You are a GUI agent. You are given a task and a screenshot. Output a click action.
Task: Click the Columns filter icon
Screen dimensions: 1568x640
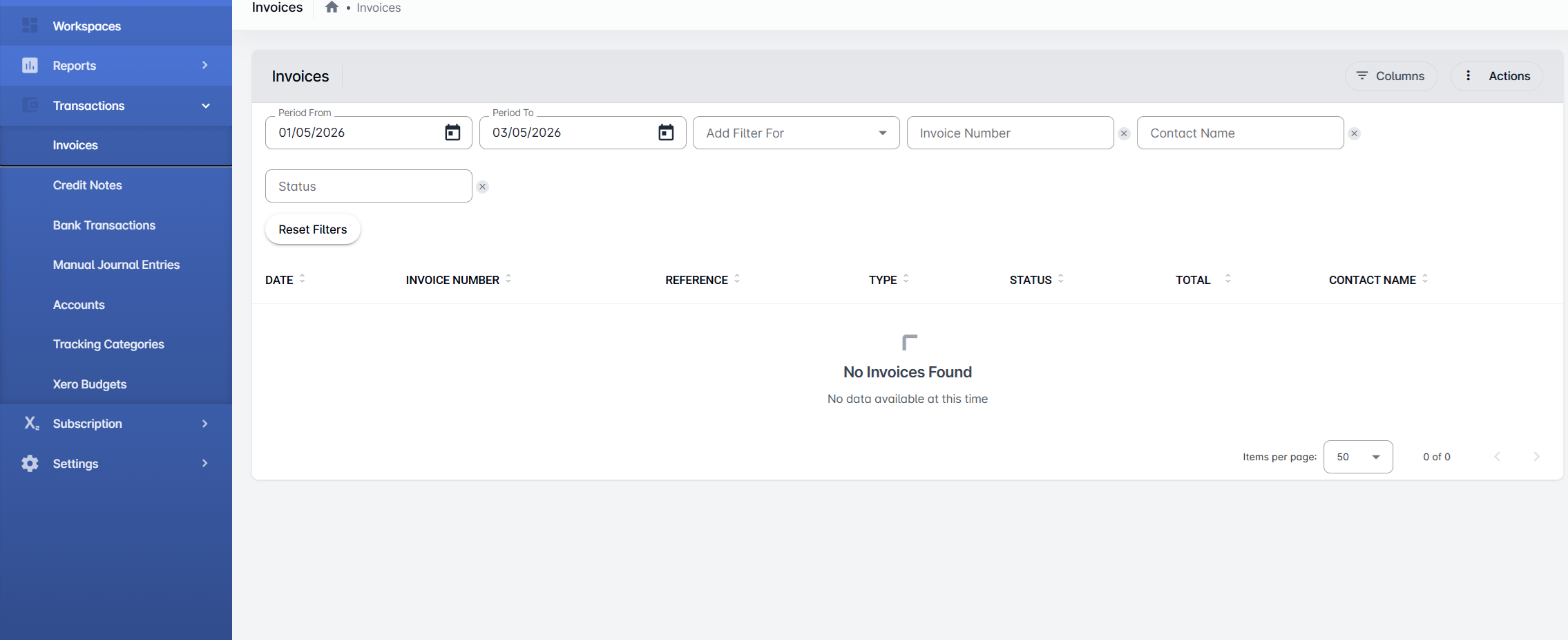(1361, 75)
